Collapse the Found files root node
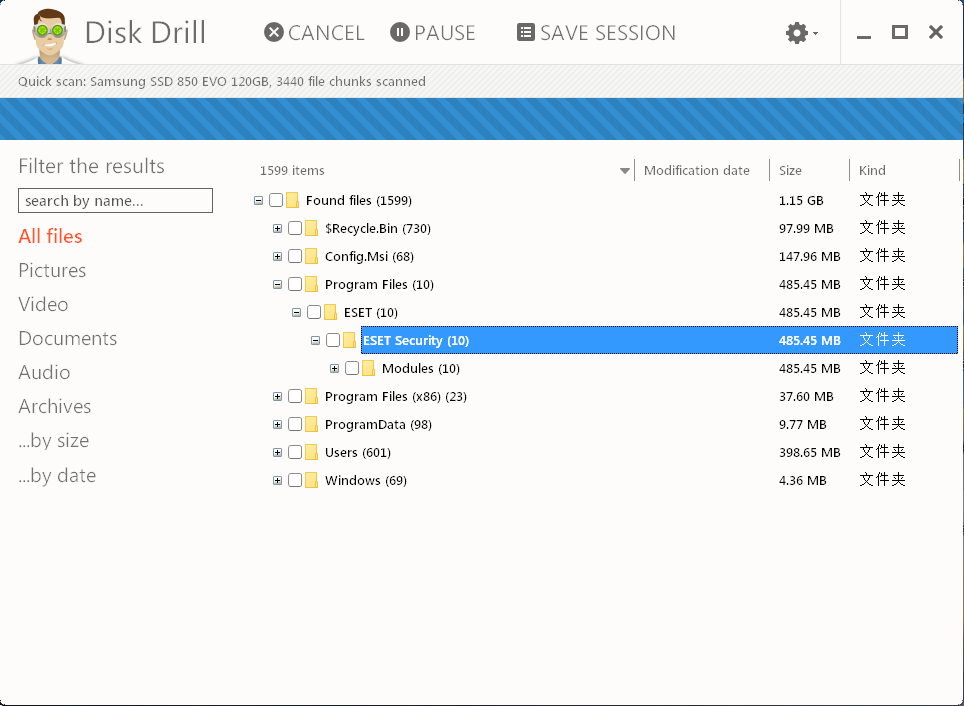Image resolution: width=964 pixels, height=706 pixels. 258,200
